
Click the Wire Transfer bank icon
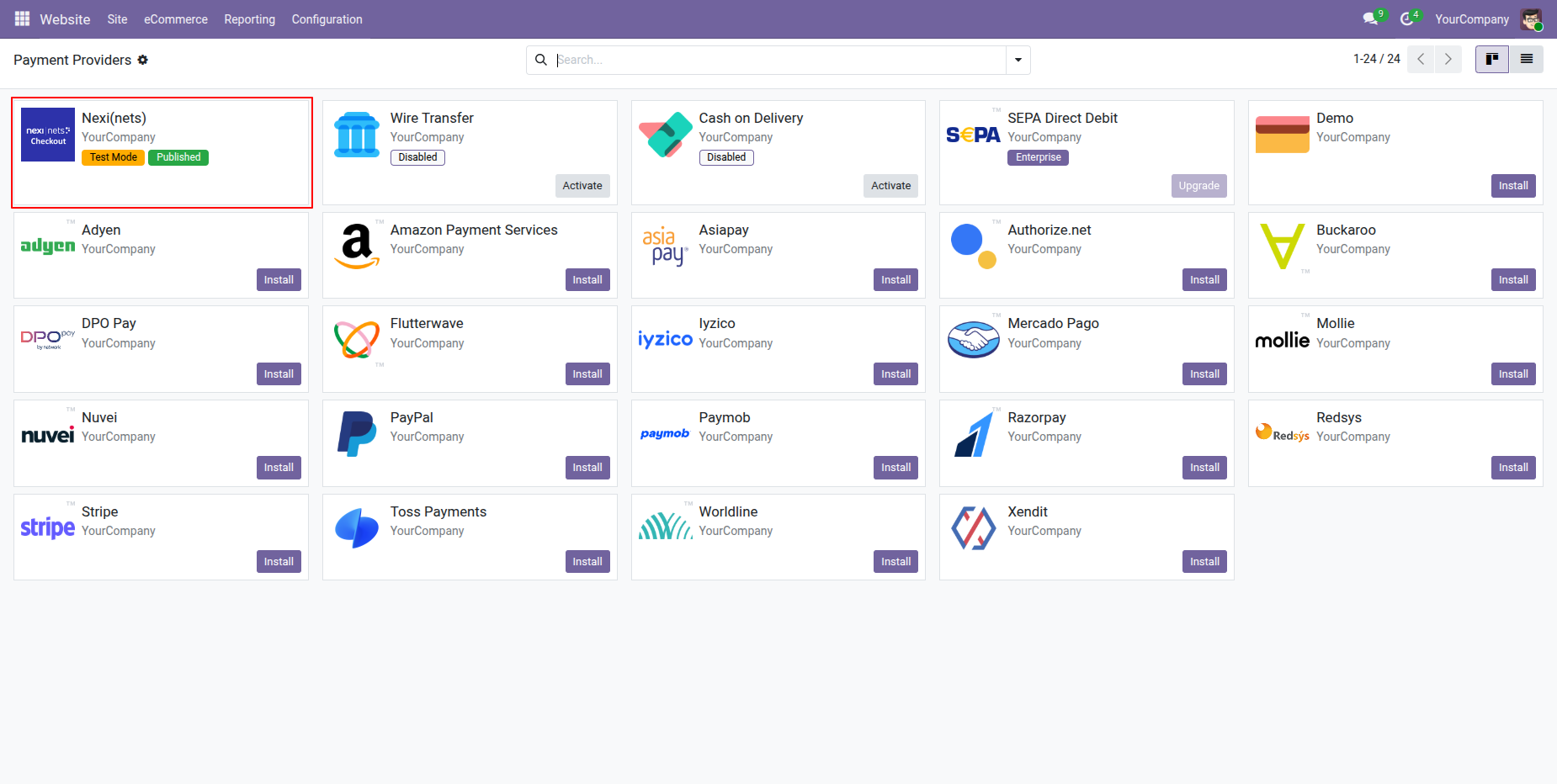[357, 135]
